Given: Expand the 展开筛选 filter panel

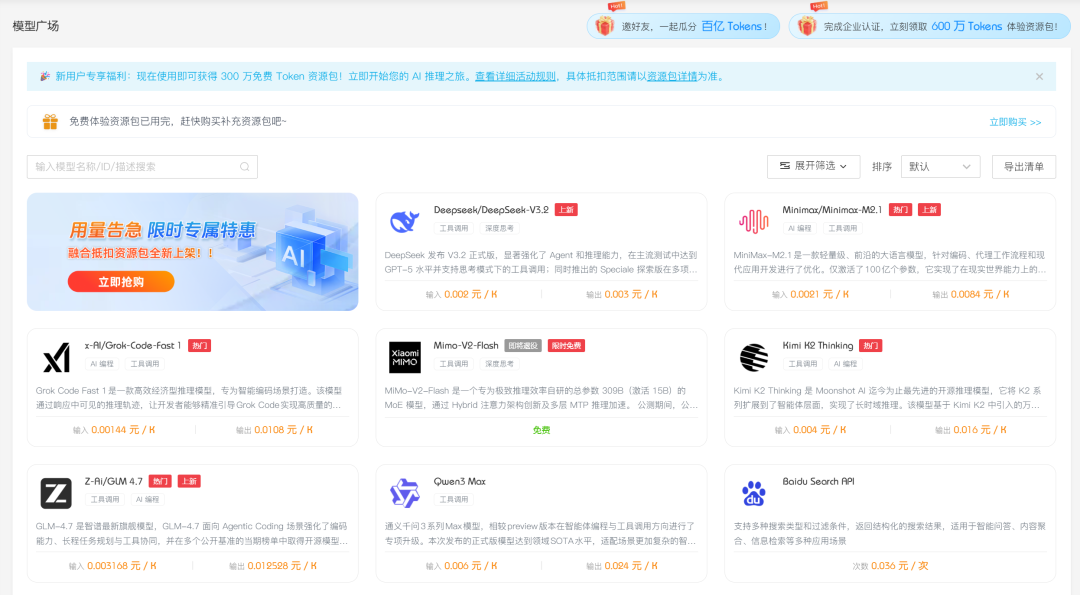Looking at the screenshot, I should pos(813,166).
